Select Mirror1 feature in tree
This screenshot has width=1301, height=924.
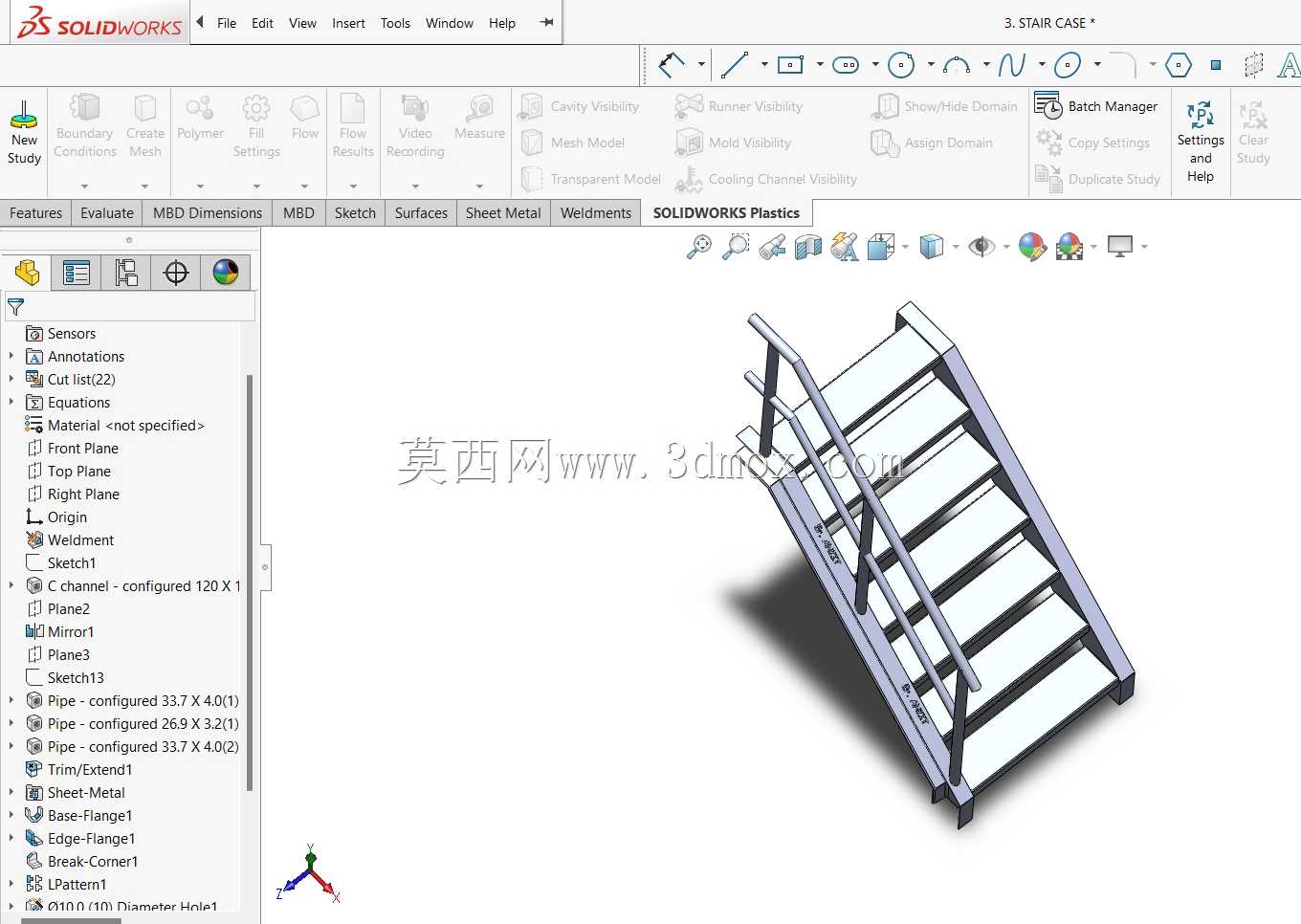click(x=71, y=631)
